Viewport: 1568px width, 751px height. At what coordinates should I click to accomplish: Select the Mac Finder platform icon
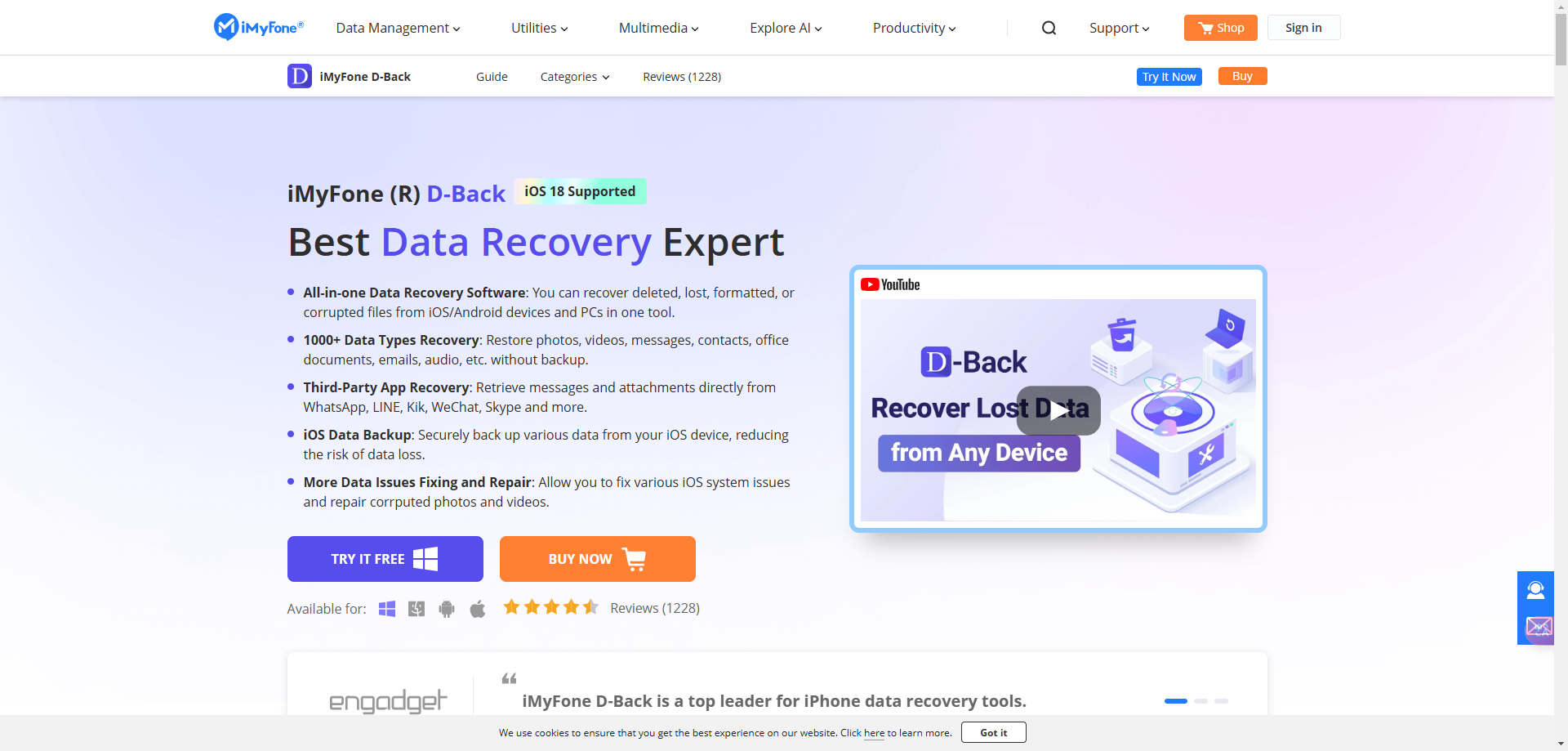[x=416, y=609]
